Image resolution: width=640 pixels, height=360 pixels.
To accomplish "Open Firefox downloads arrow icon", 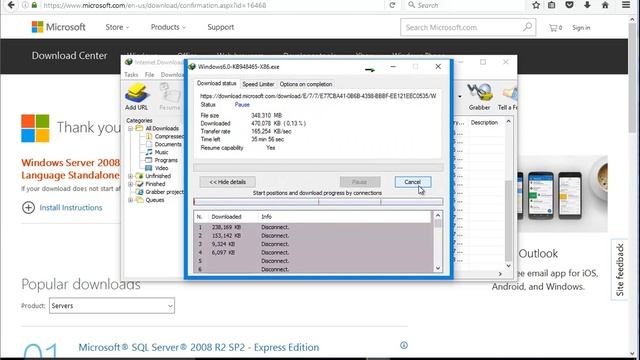I will coord(587,5).
